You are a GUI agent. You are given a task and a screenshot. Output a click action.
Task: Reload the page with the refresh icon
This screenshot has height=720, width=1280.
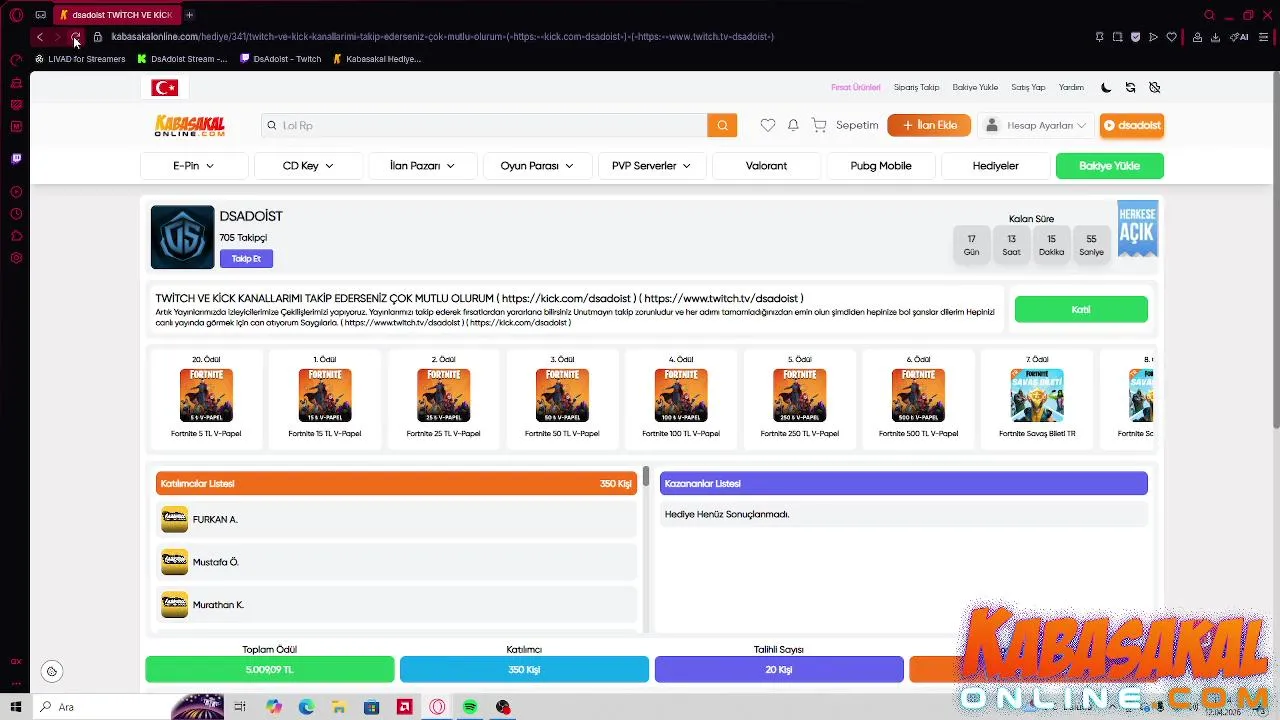75,37
